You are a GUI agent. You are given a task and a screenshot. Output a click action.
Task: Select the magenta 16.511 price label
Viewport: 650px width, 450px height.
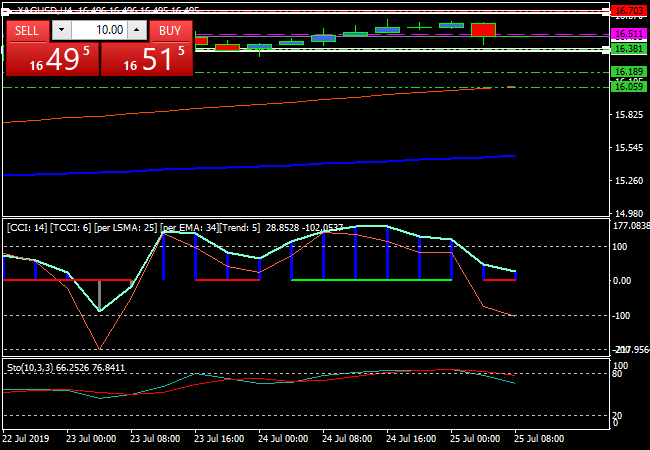[627, 34]
